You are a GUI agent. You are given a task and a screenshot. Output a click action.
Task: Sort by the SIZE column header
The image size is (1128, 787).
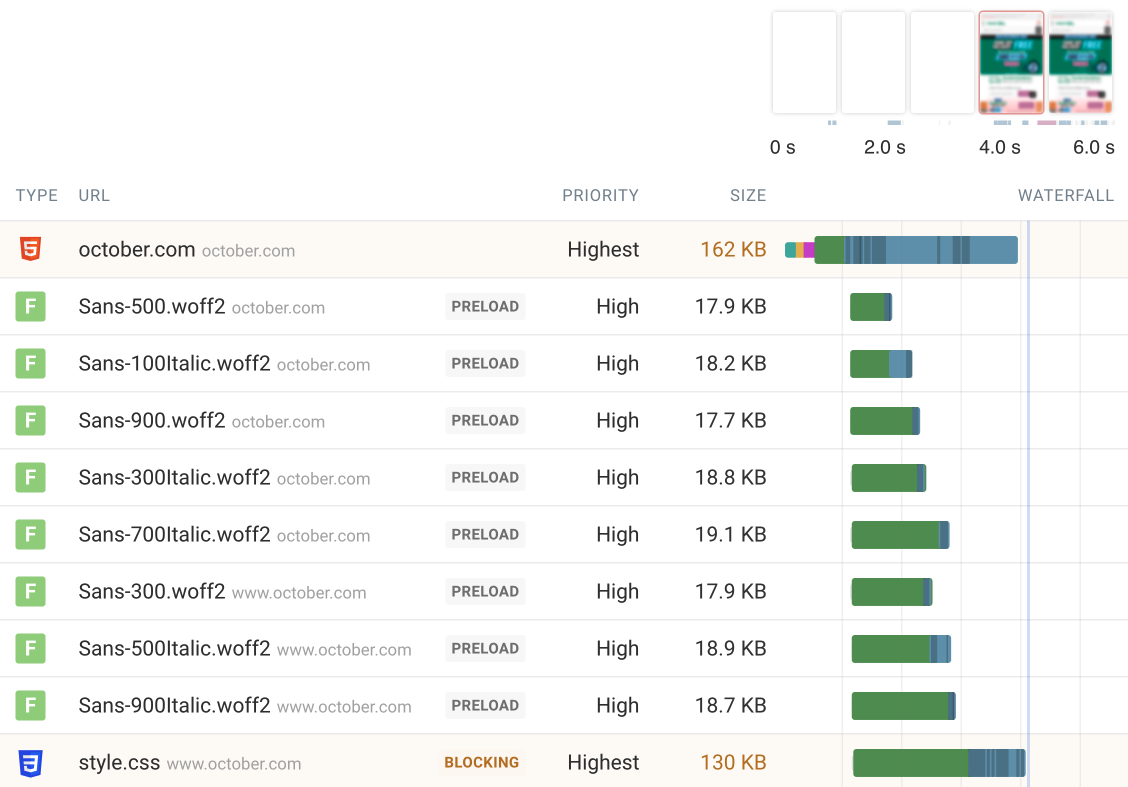pyautogui.click(x=748, y=196)
